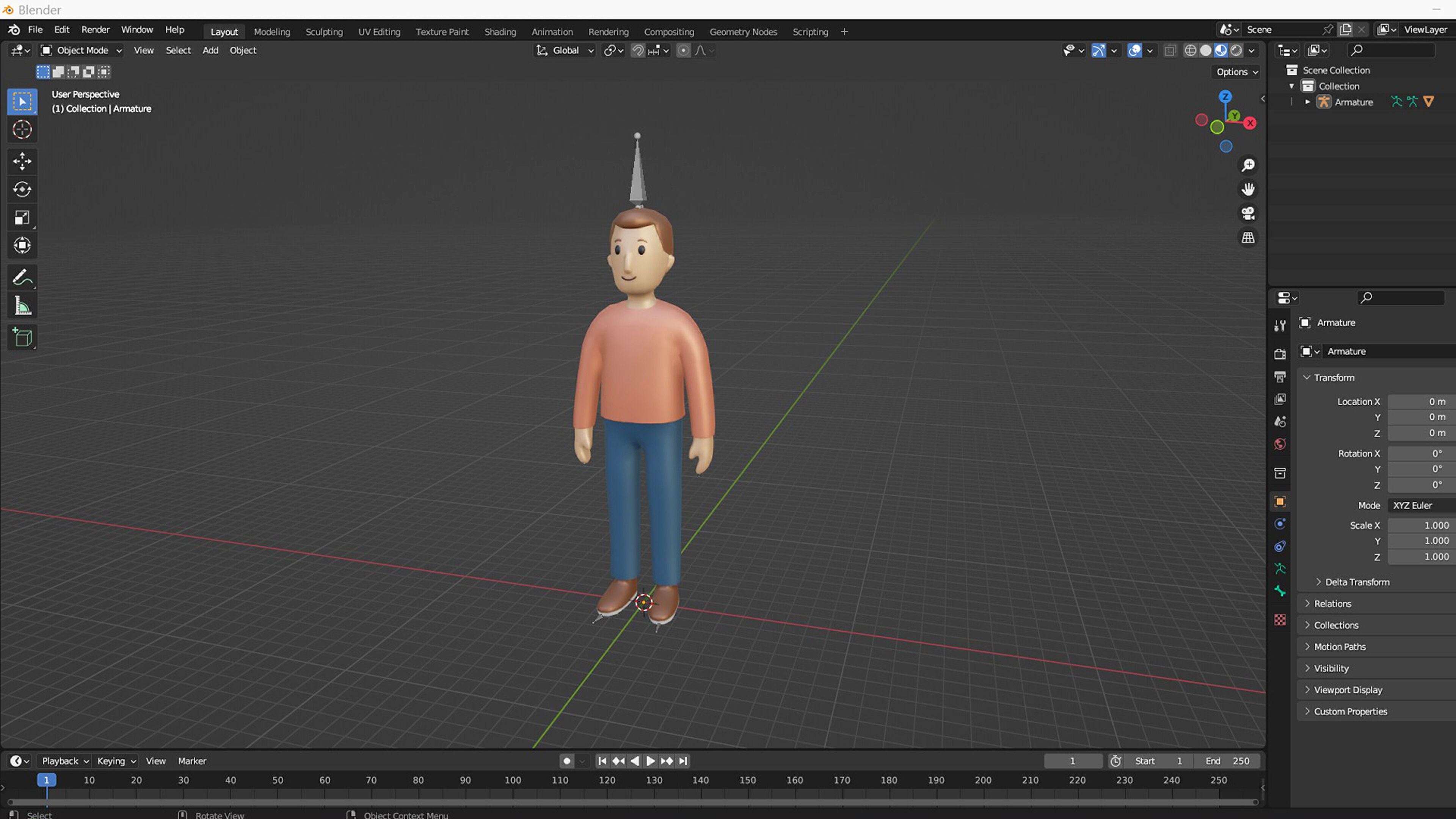Image resolution: width=1456 pixels, height=819 pixels.
Task: Open the Physics properties tab
Action: click(x=1280, y=524)
